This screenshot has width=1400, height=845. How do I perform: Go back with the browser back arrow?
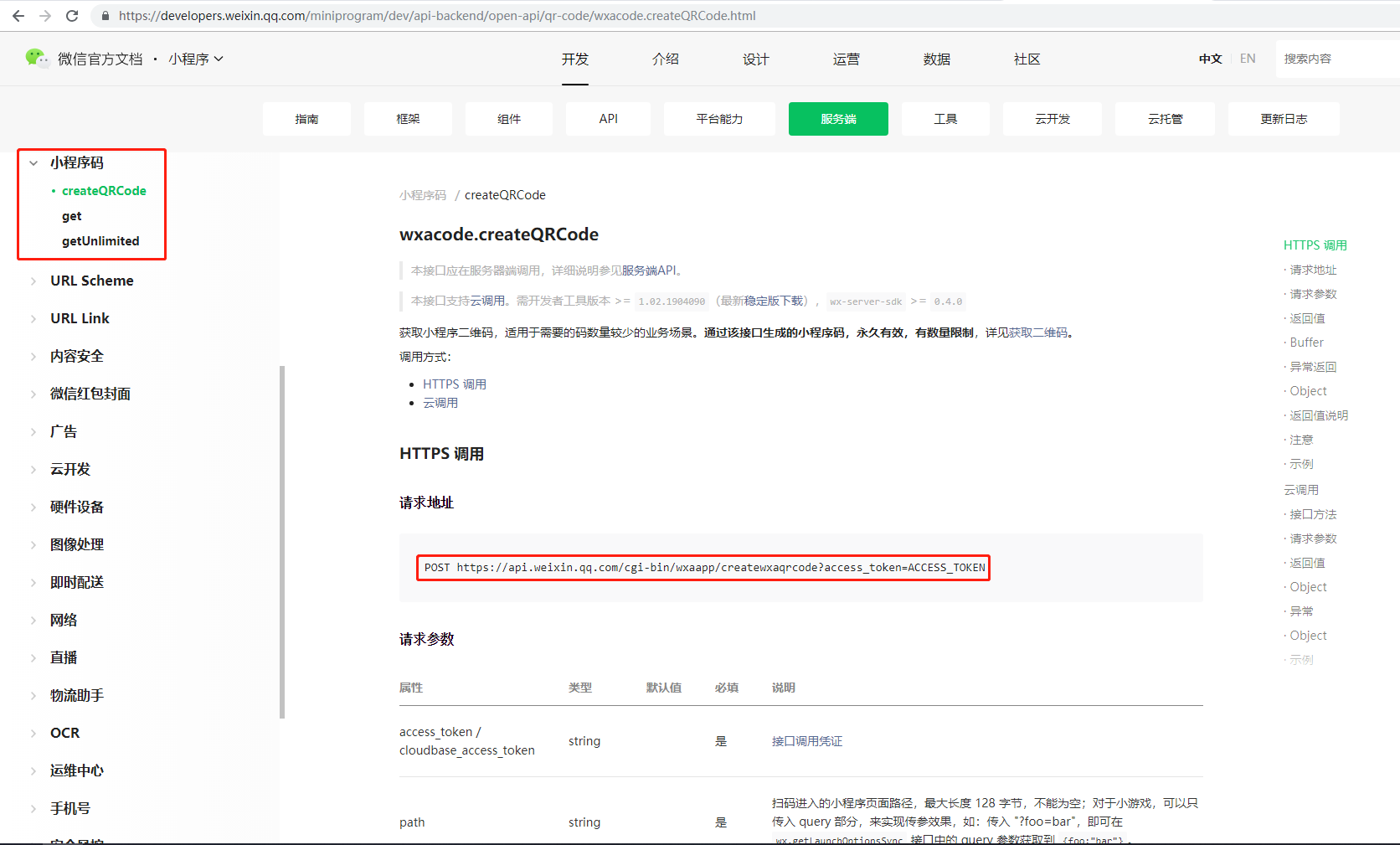[x=18, y=15]
